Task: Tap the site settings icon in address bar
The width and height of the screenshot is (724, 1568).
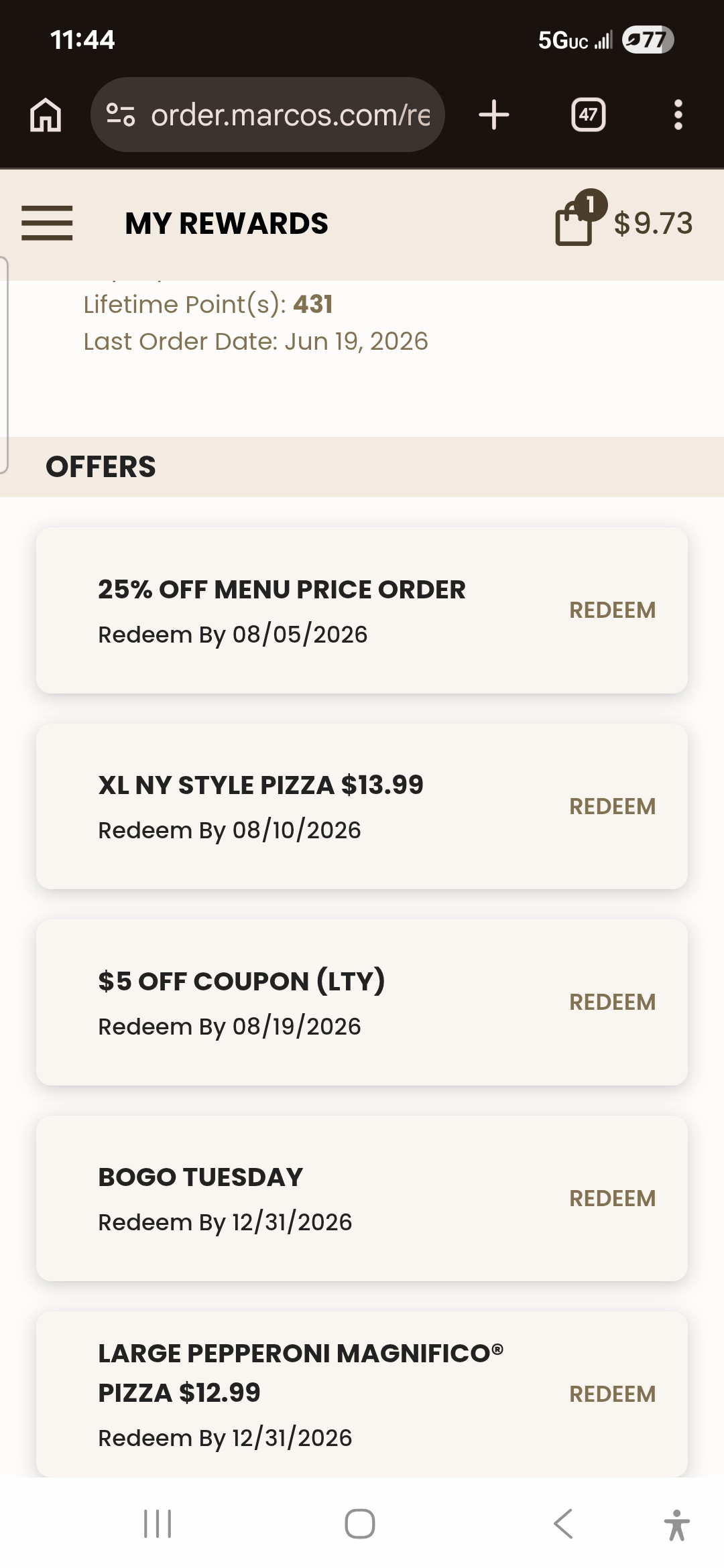Action: pyautogui.click(x=121, y=115)
